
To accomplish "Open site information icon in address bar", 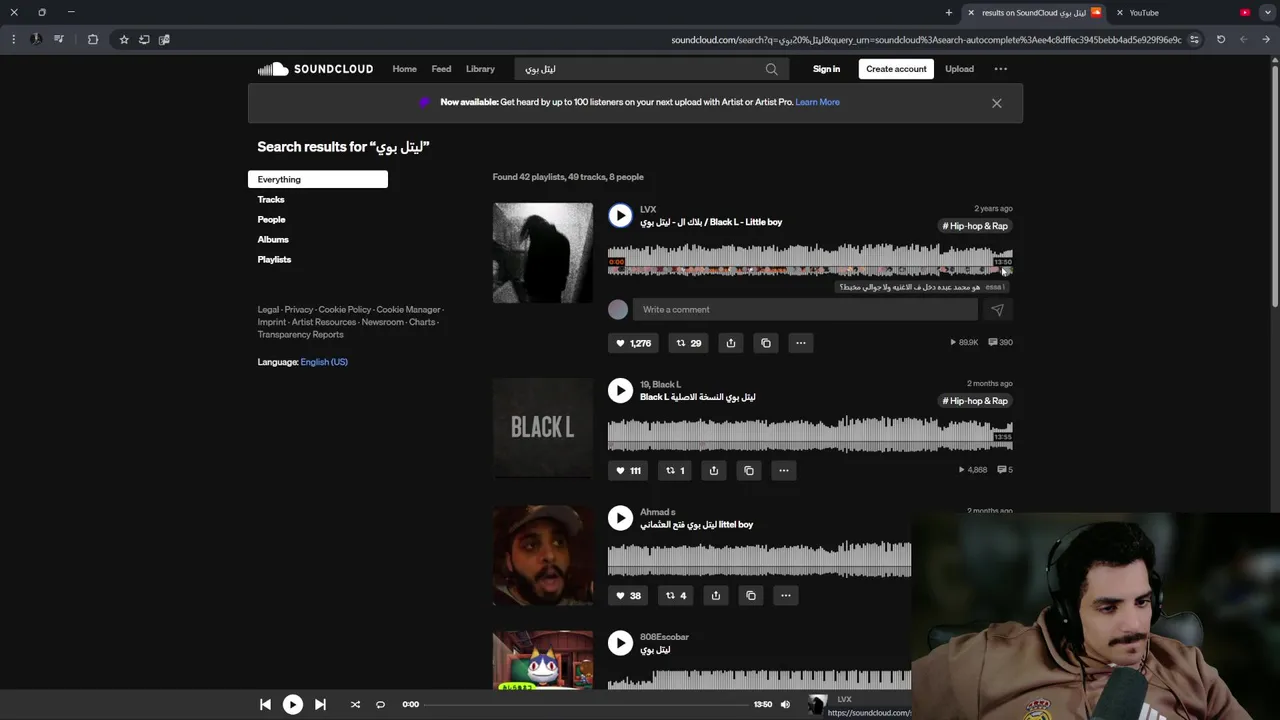I will point(1194,39).
